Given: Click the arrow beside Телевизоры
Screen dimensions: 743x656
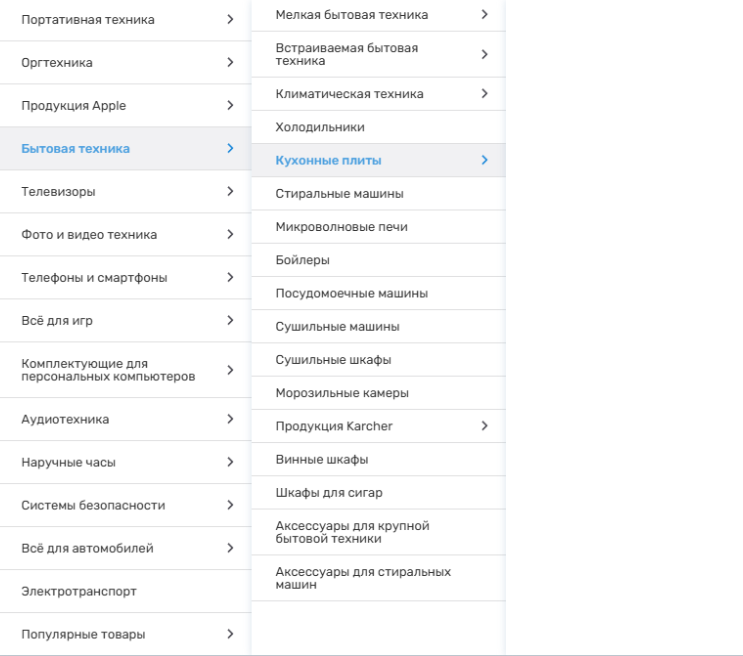Looking at the screenshot, I should (x=230, y=191).
